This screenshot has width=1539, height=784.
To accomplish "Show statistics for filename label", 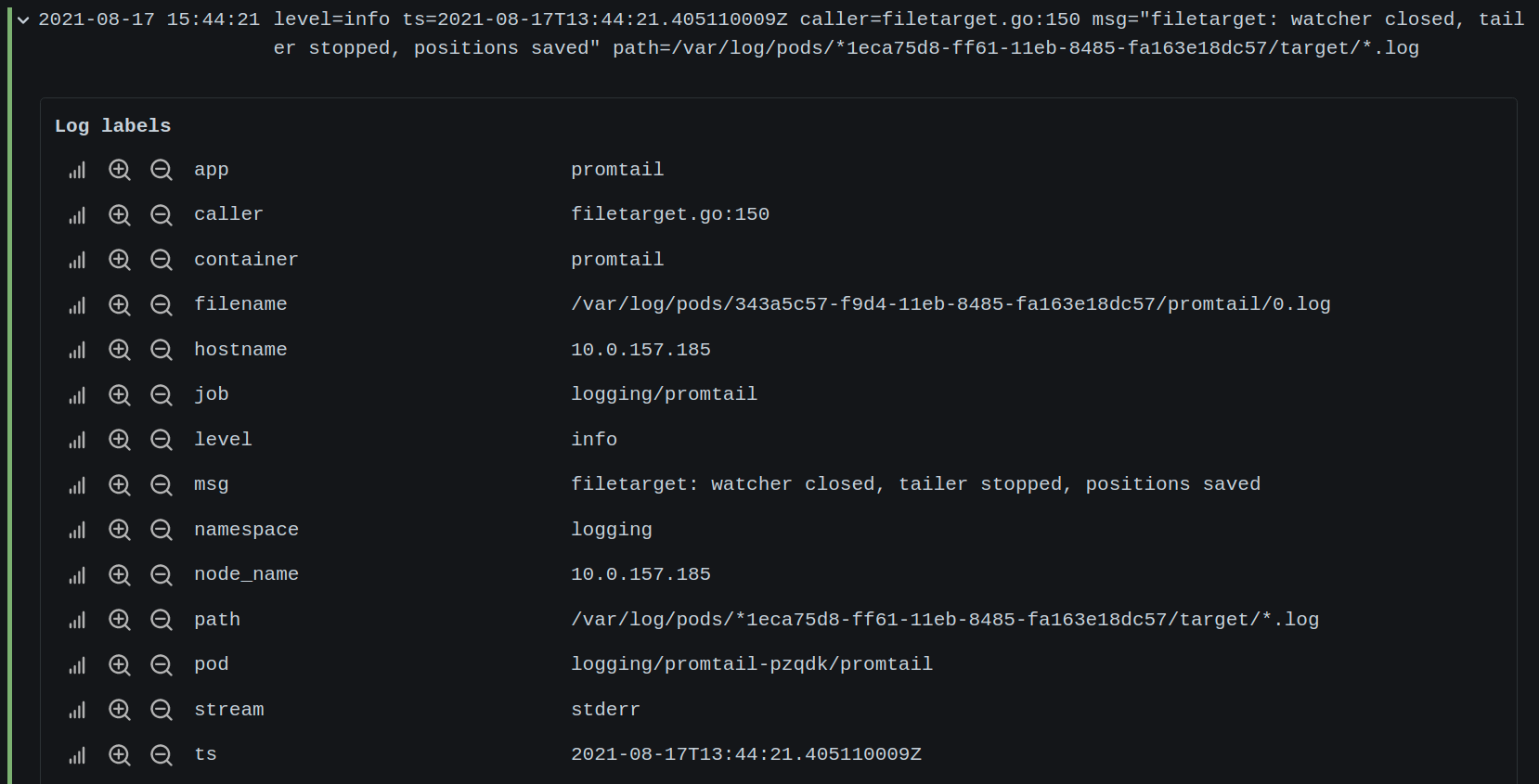I will pyautogui.click(x=77, y=305).
